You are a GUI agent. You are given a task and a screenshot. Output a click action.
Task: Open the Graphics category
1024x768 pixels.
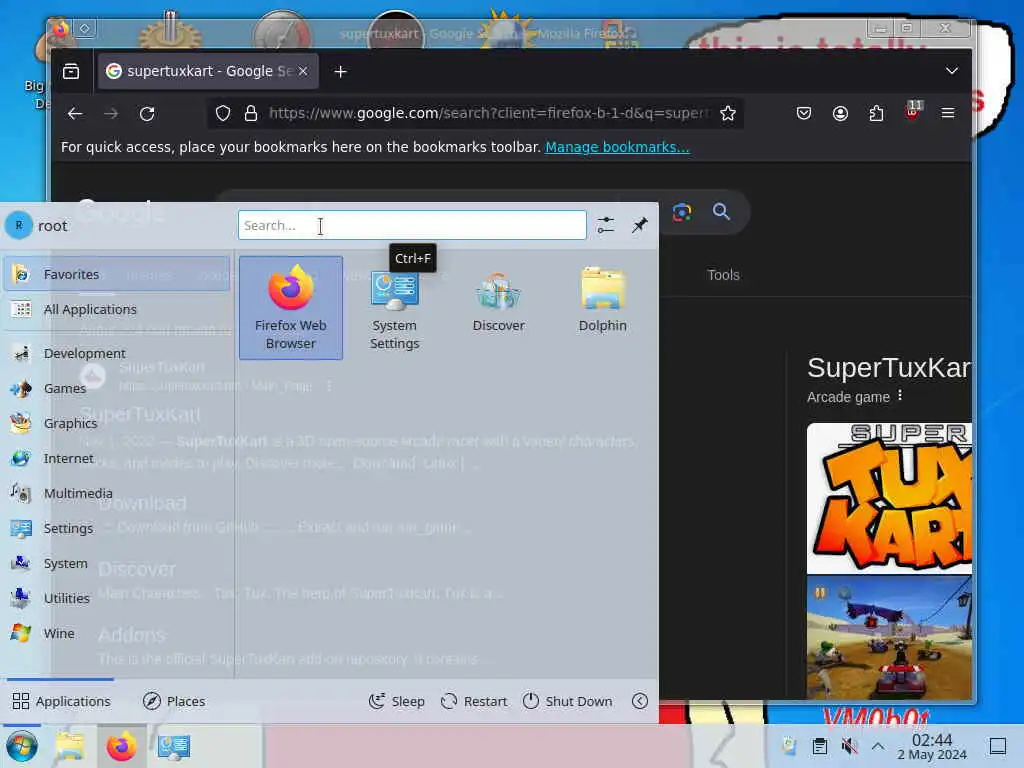click(117, 423)
